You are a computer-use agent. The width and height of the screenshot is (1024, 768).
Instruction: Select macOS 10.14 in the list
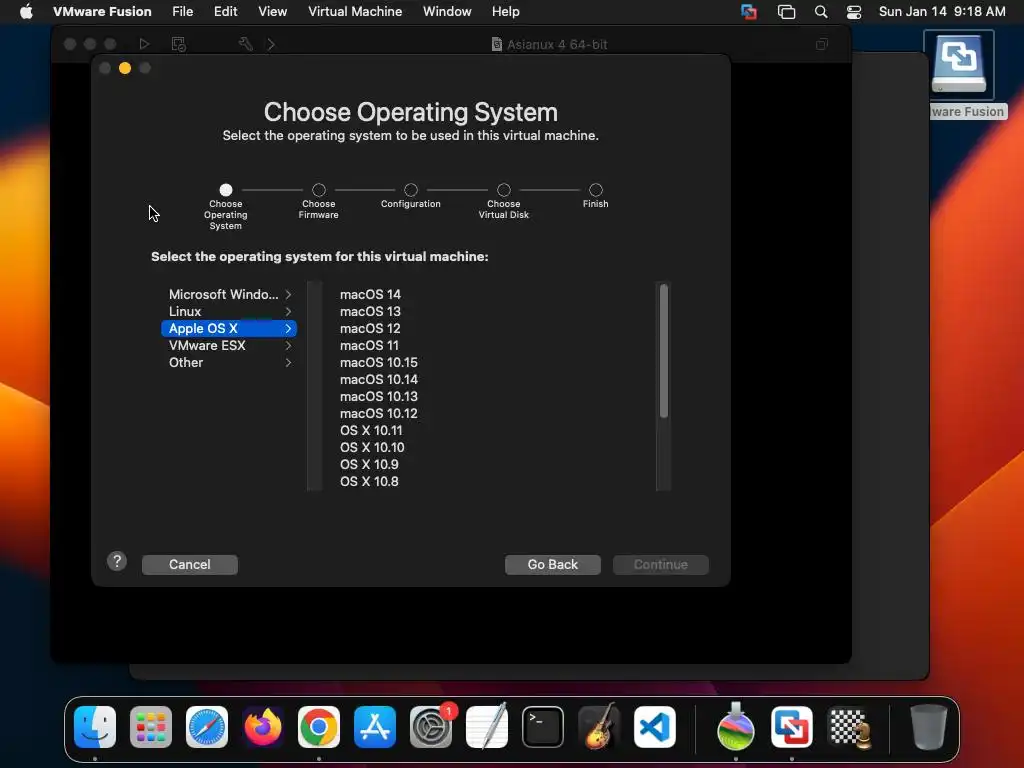click(379, 379)
